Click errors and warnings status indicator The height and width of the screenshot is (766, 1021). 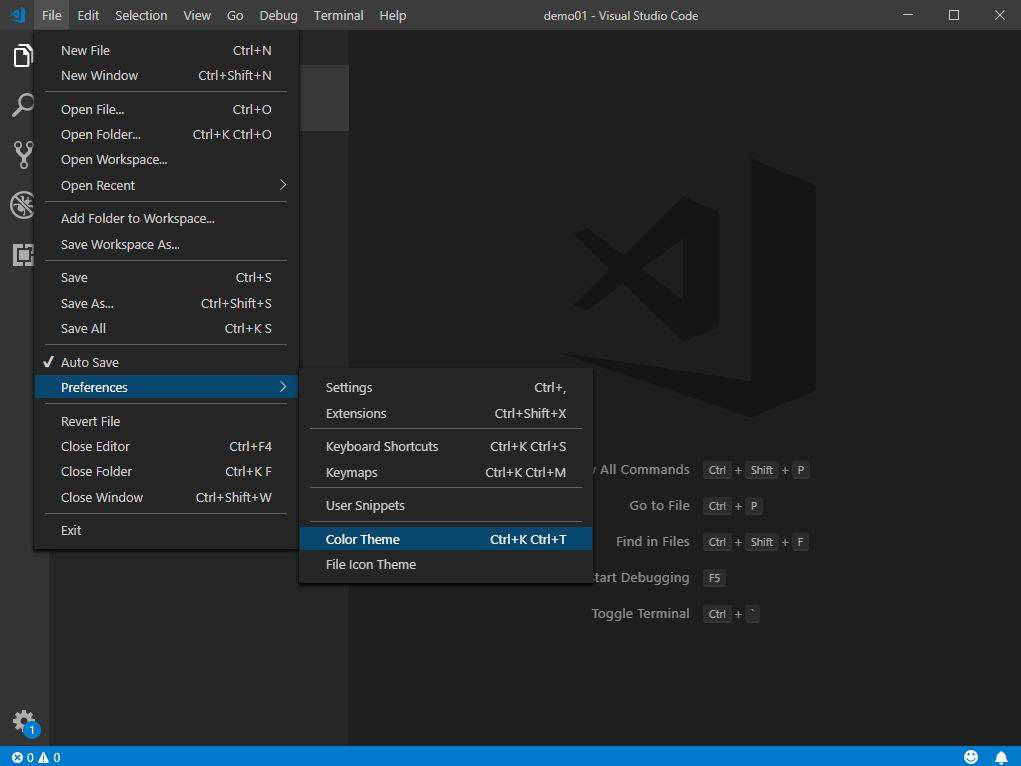pos(36,757)
